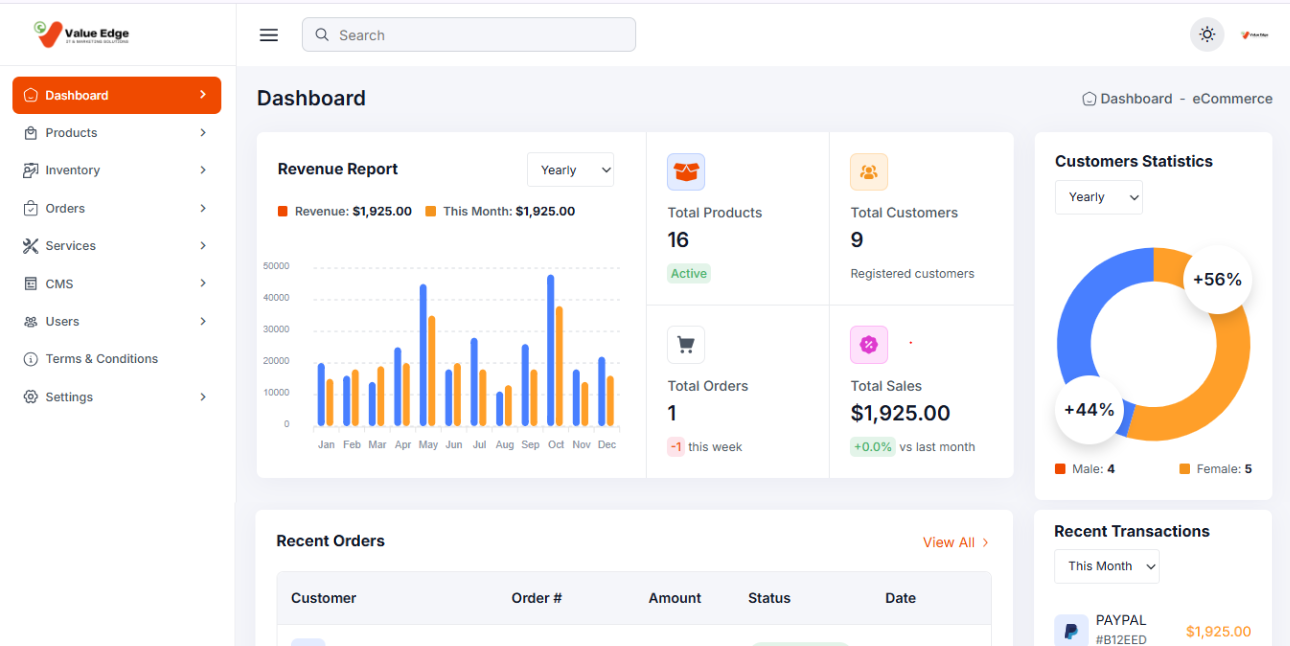Click the Total Sales discount badge icon

[868, 345]
